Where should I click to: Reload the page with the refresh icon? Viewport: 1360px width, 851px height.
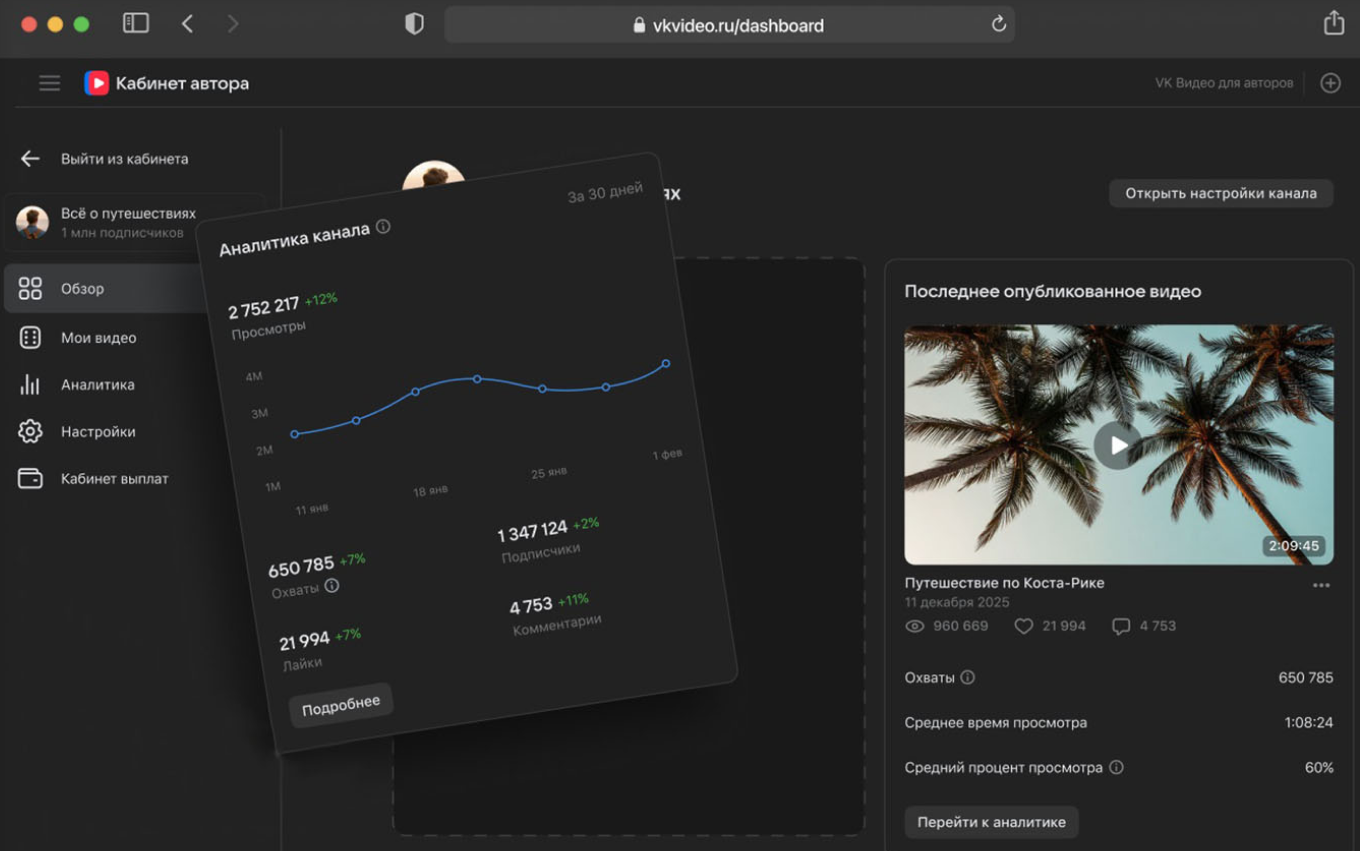998,25
